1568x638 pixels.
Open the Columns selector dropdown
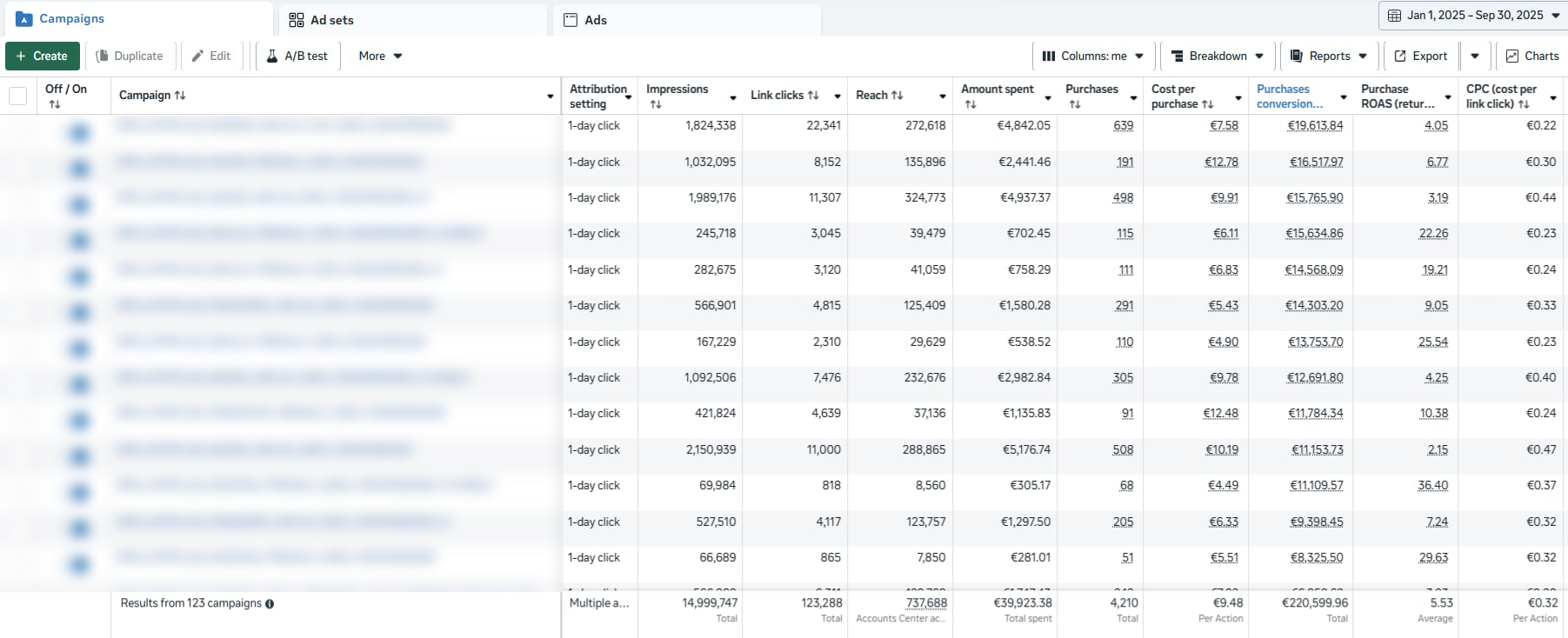pyautogui.click(x=1093, y=56)
